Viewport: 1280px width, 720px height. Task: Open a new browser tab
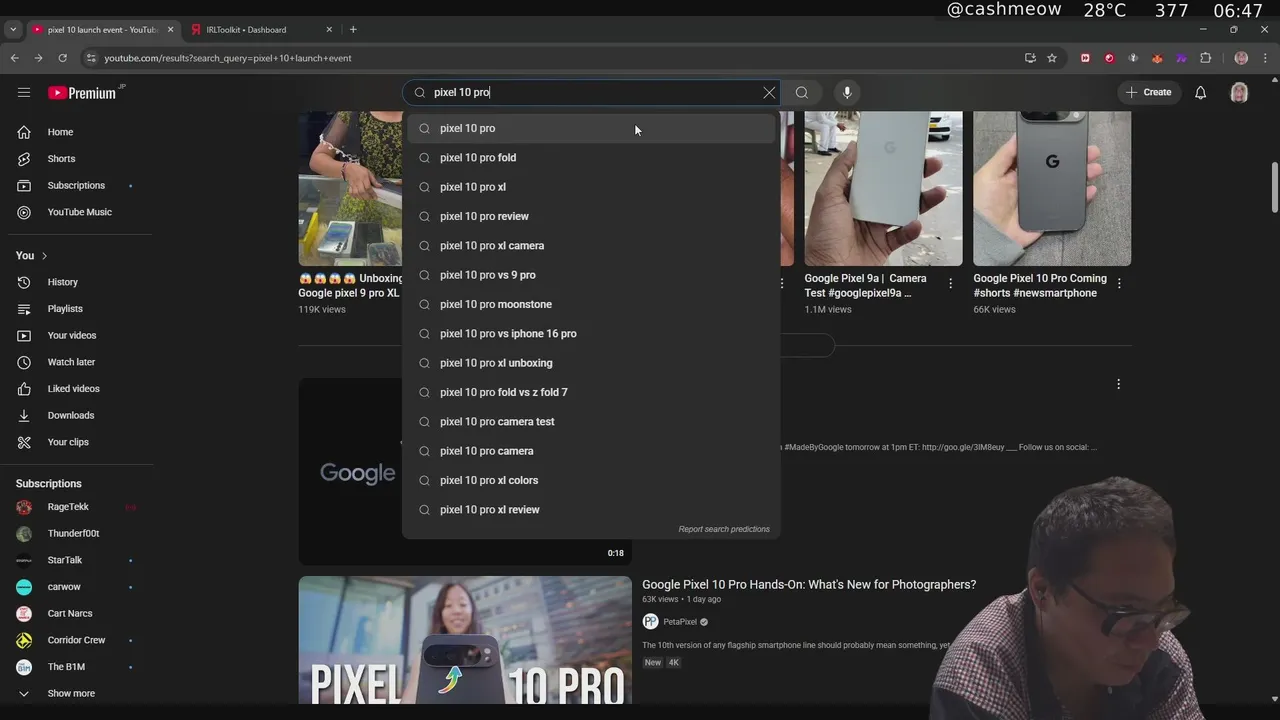tap(353, 30)
